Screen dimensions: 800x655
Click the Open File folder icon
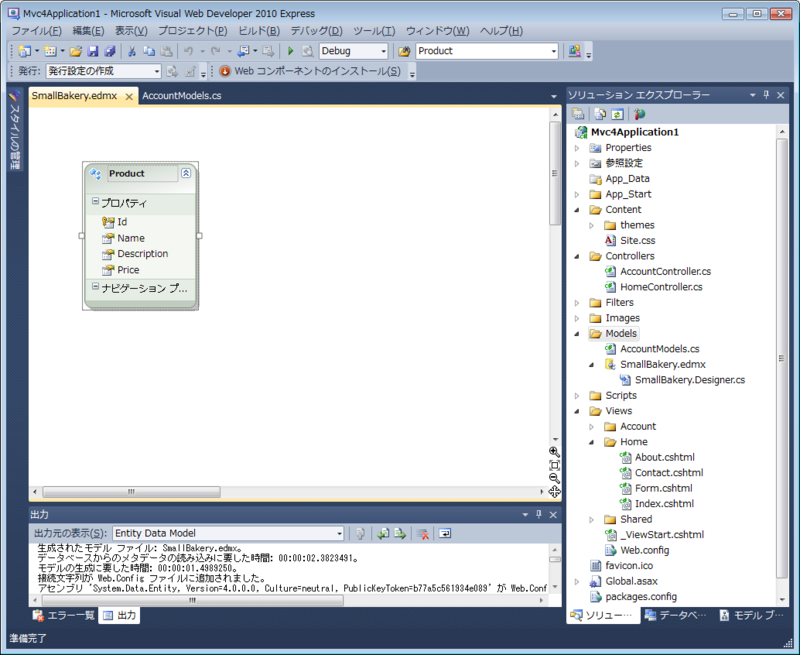pos(76,51)
